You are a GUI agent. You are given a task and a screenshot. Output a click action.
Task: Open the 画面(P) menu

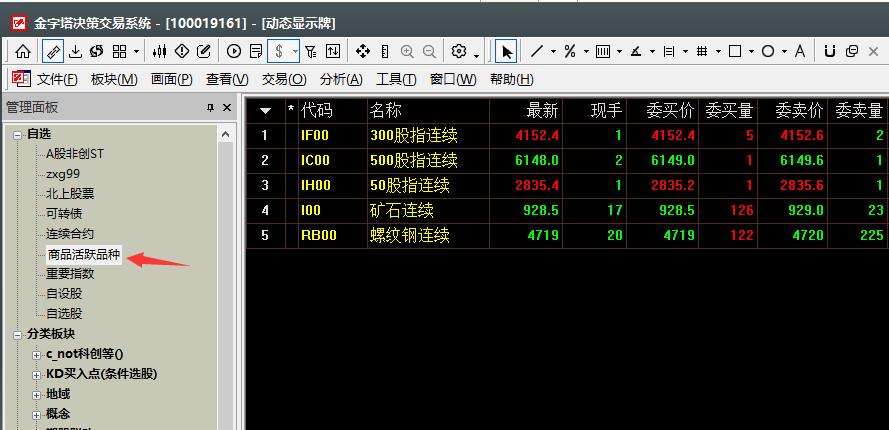tap(172, 79)
